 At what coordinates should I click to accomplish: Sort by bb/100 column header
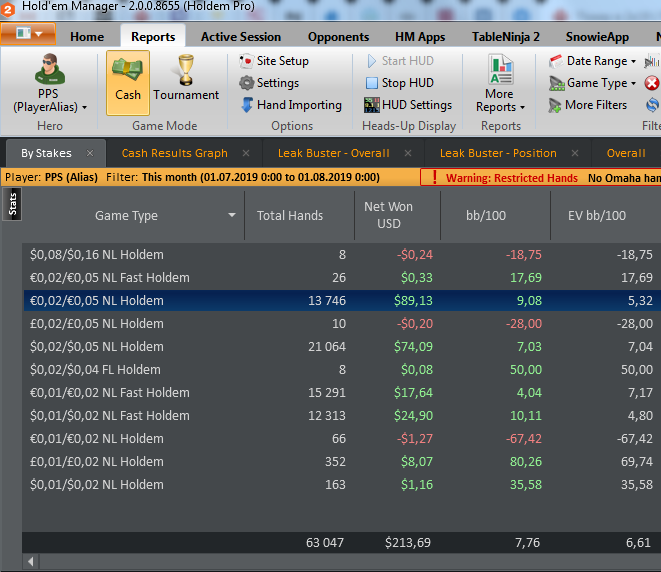pos(495,215)
